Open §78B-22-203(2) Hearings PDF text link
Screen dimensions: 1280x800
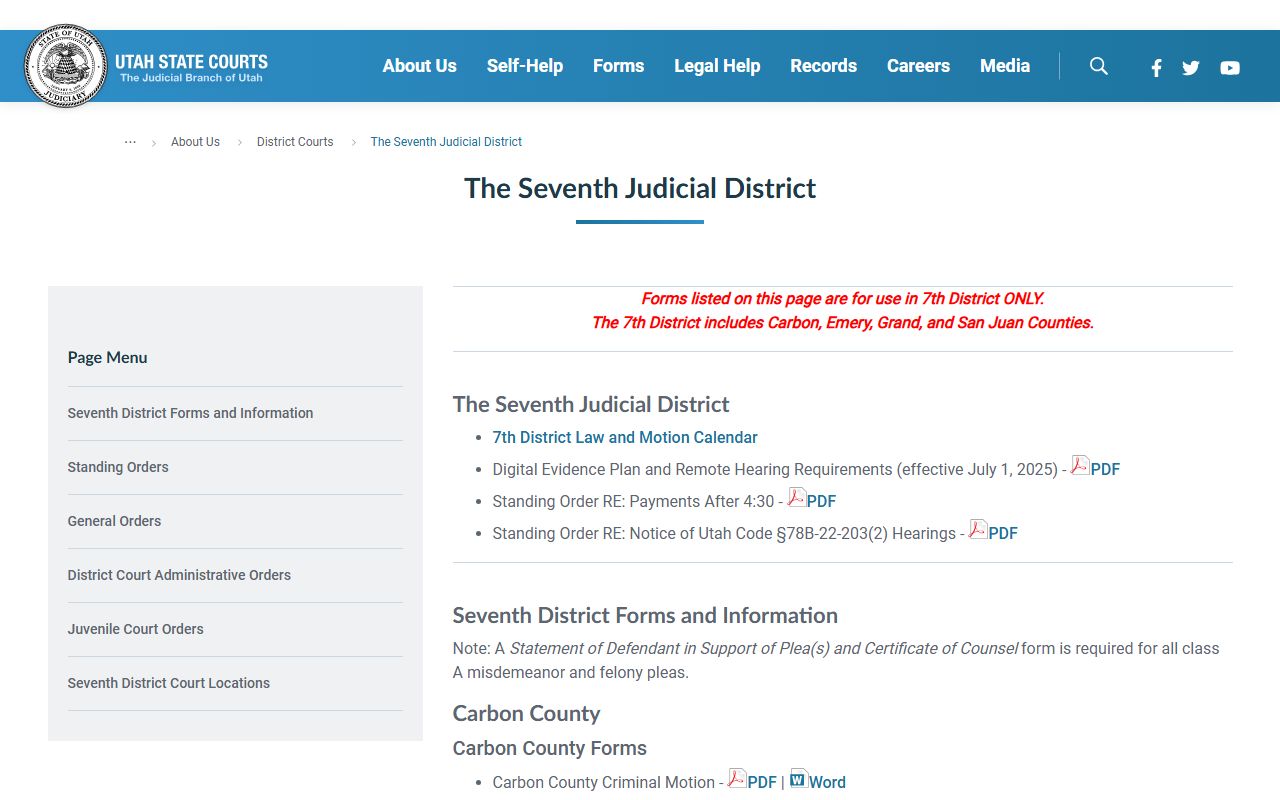pos(1003,533)
